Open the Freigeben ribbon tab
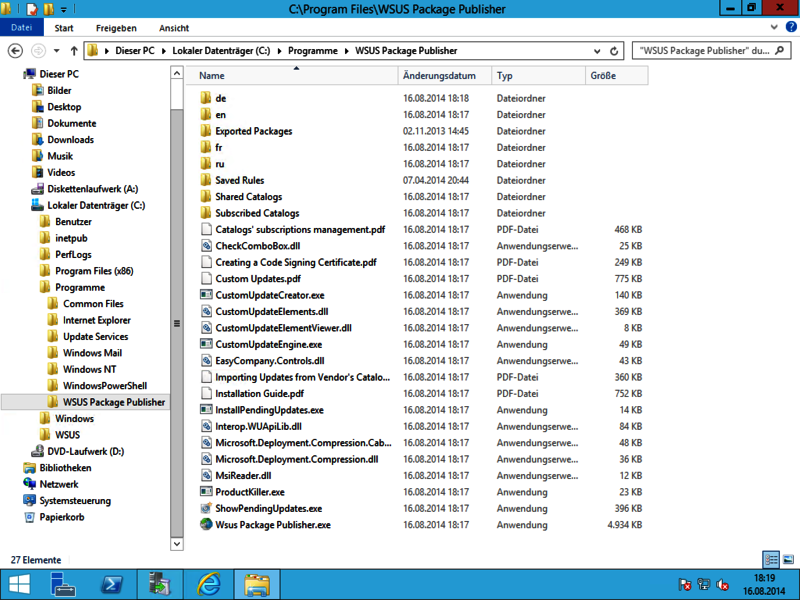Screen dimensions: 800x600 [x=116, y=28]
